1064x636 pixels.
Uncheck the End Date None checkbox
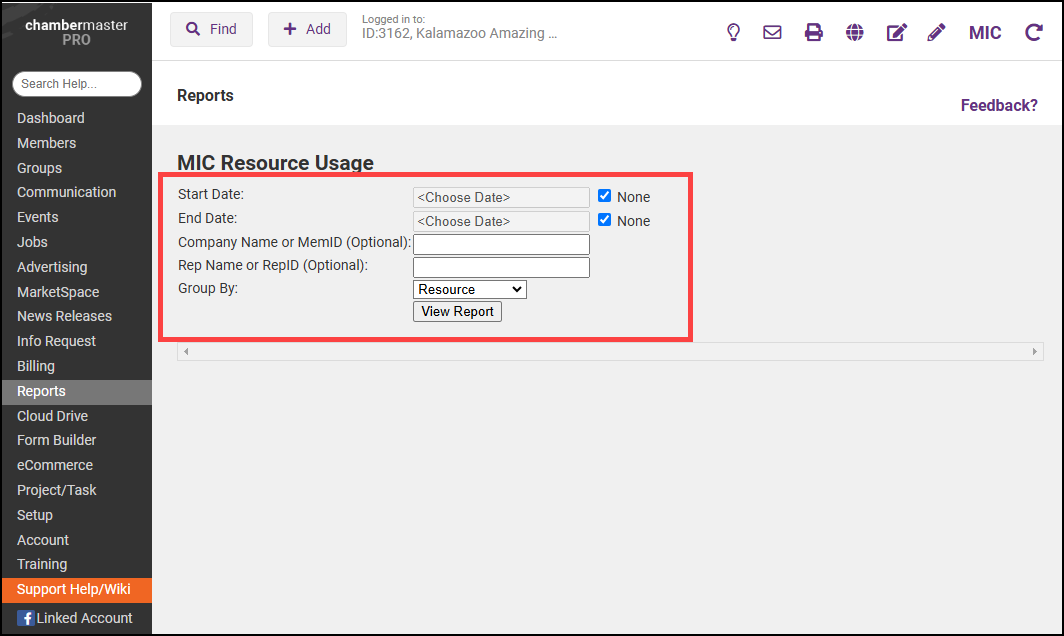click(x=604, y=220)
